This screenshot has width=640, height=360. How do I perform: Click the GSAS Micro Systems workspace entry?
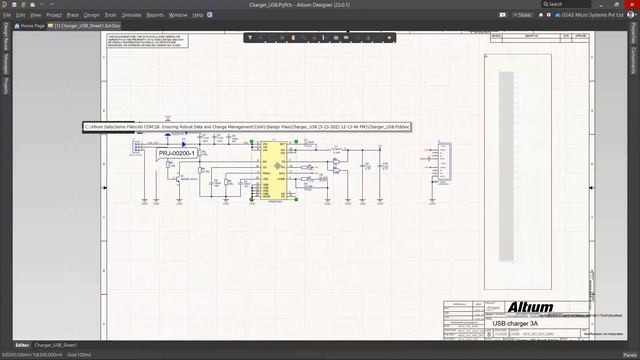coord(589,15)
